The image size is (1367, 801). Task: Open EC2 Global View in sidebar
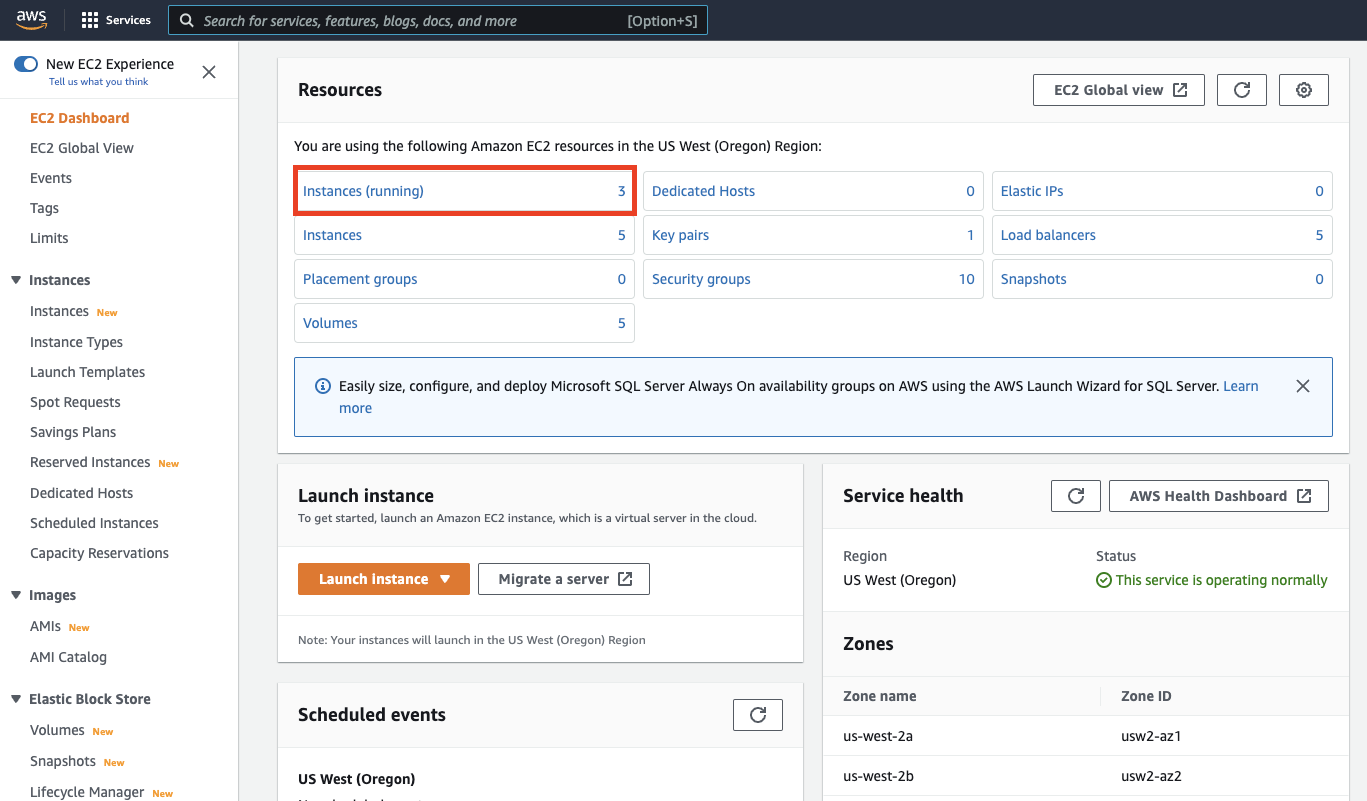(82, 148)
